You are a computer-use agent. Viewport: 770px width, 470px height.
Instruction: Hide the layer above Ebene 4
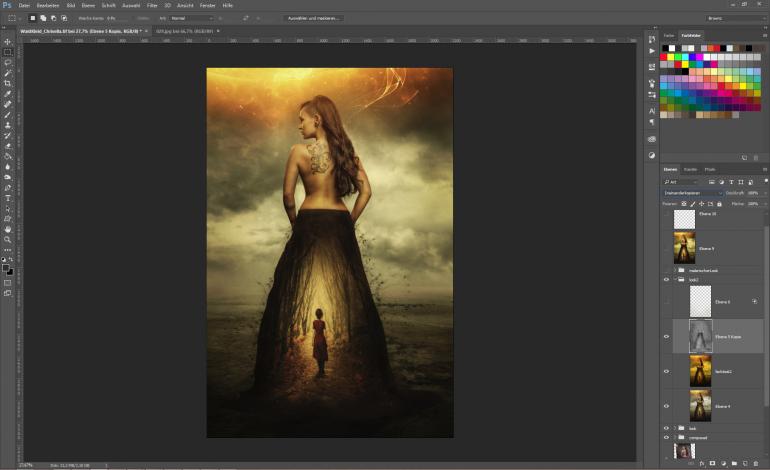[x=666, y=371]
